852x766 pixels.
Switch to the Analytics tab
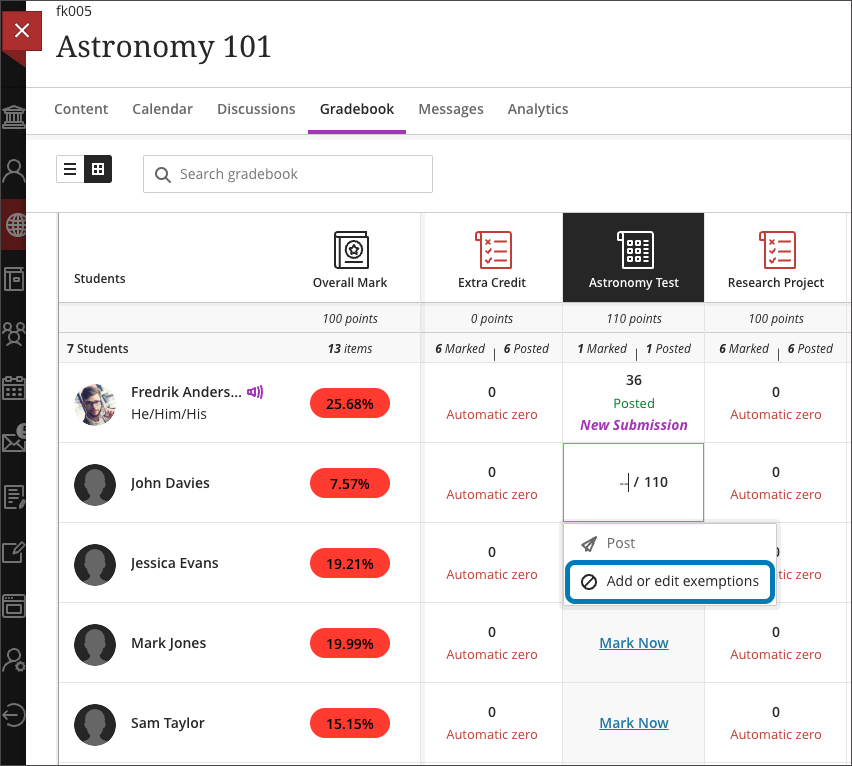(537, 109)
